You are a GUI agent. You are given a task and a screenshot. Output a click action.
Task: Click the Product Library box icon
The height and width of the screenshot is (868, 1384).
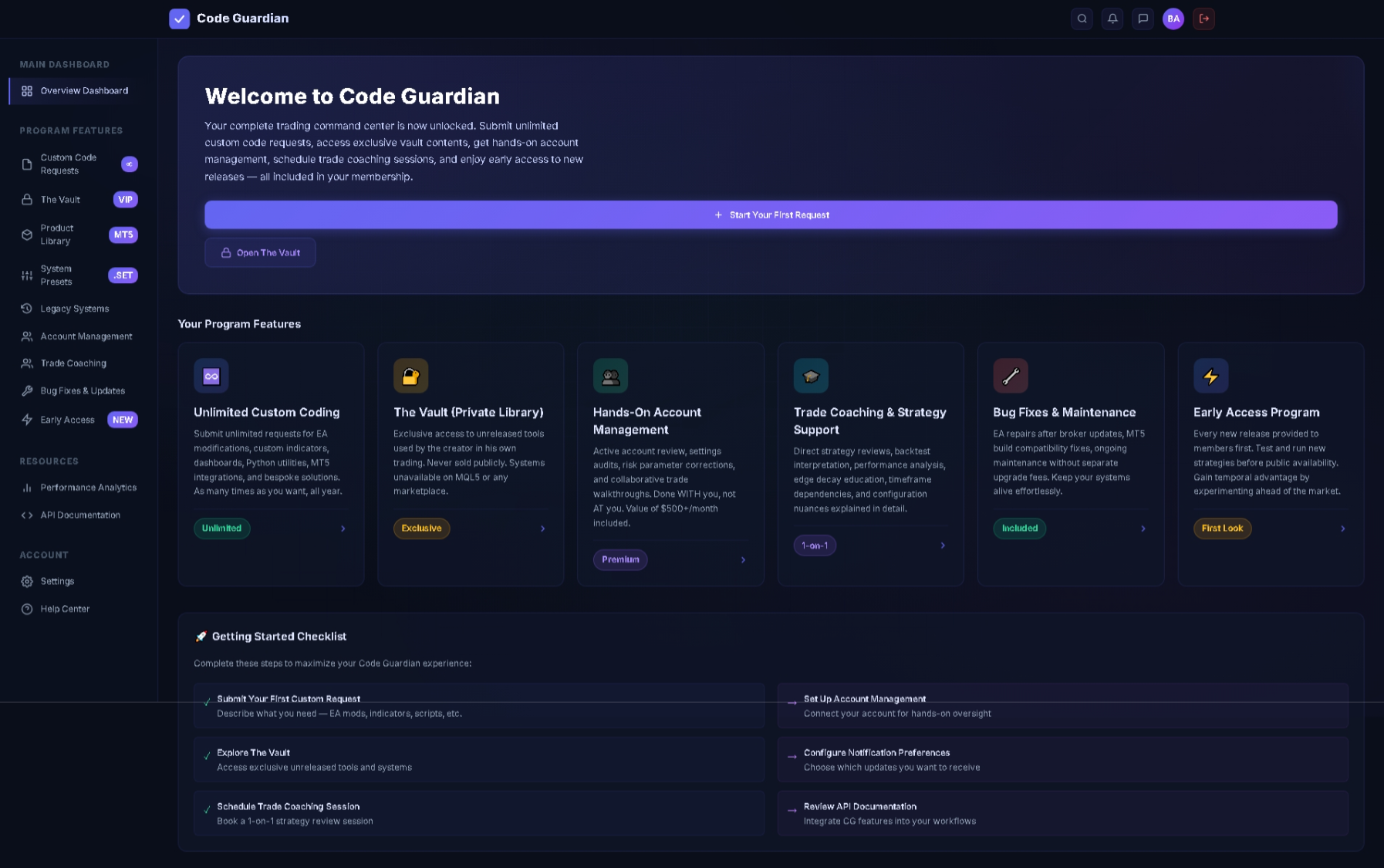click(27, 235)
